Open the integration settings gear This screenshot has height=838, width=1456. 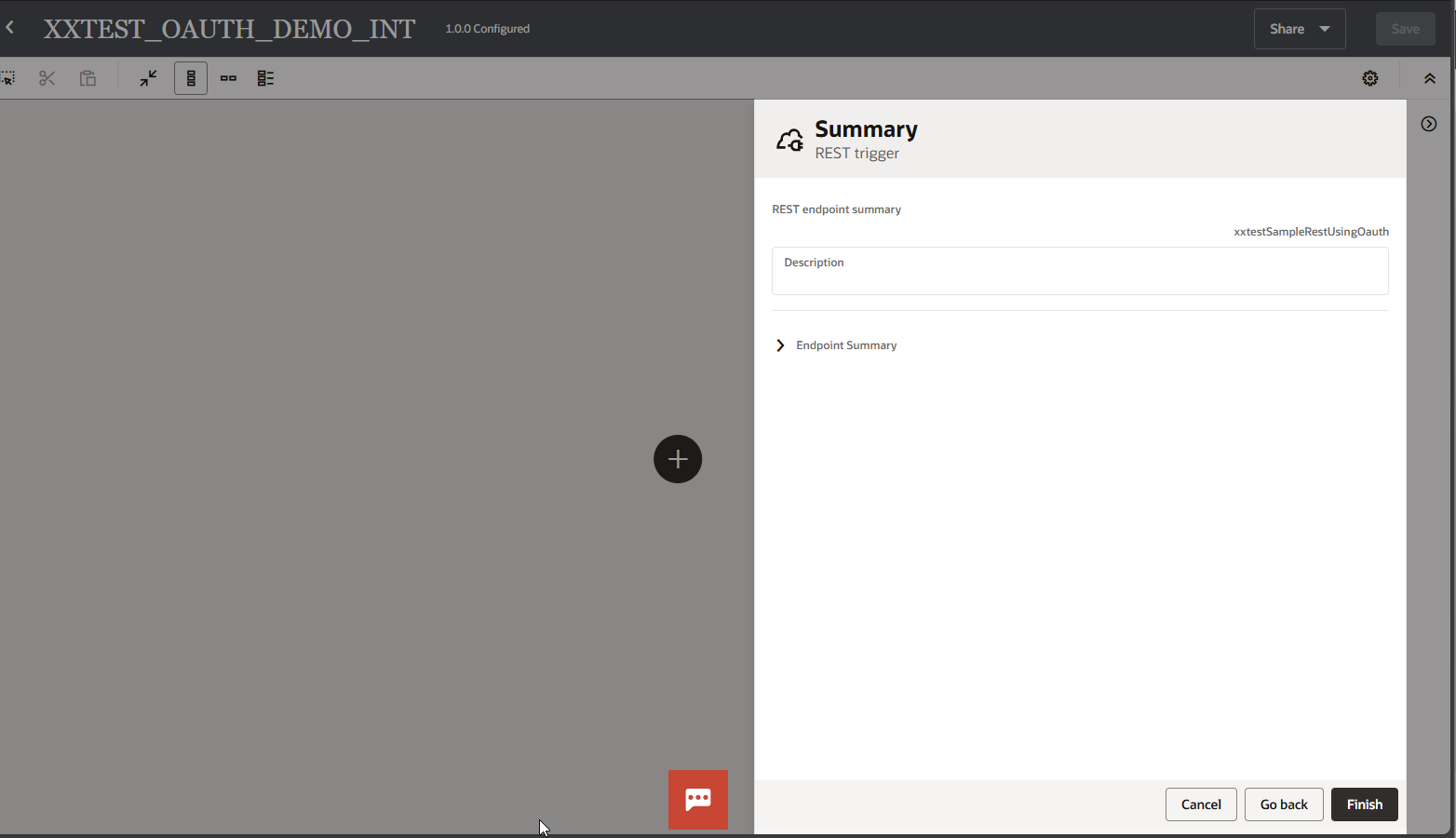pyautogui.click(x=1370, y=78)
